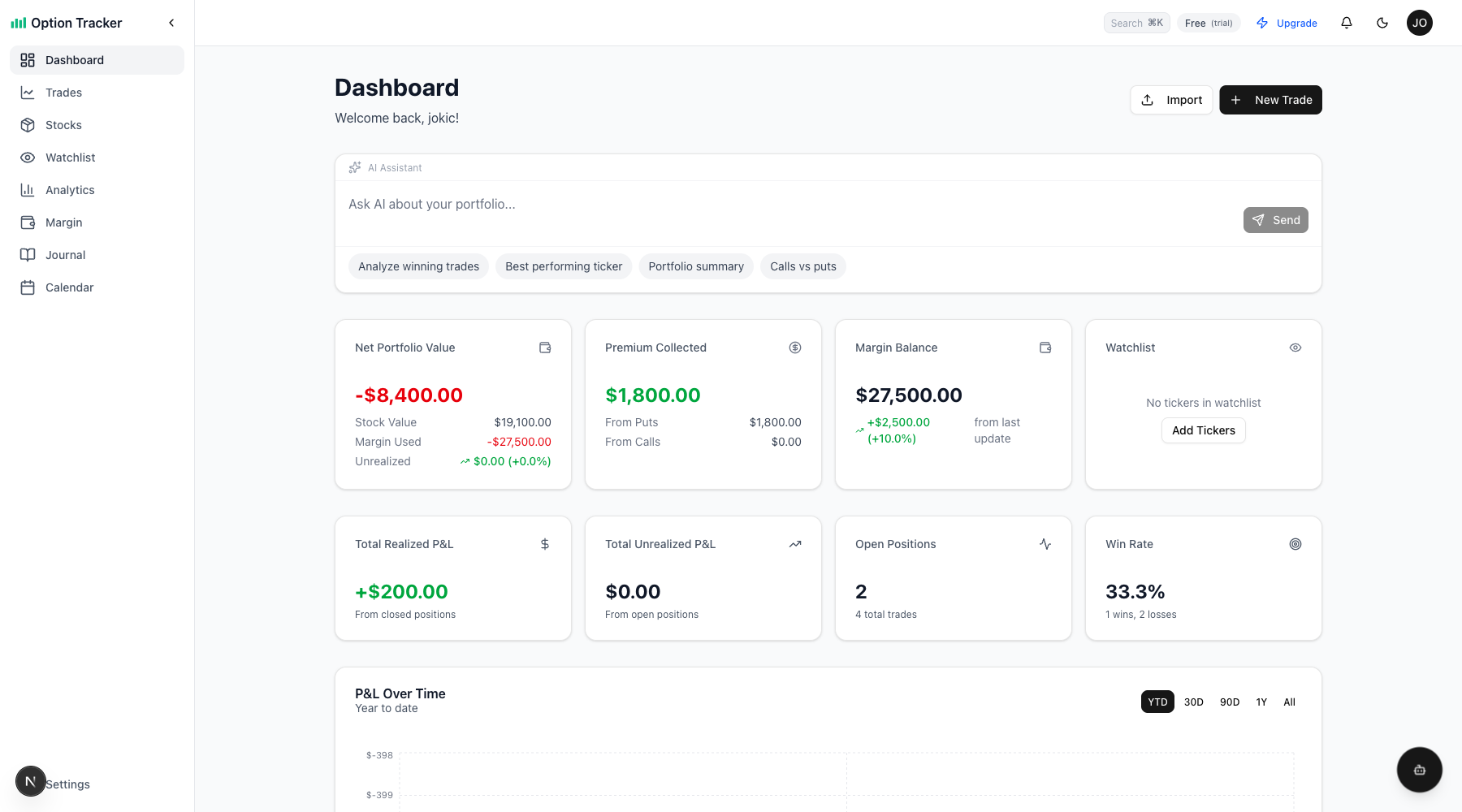Select the 30D chart range
Viewport: 1462px width, 812px height.
1193,702
